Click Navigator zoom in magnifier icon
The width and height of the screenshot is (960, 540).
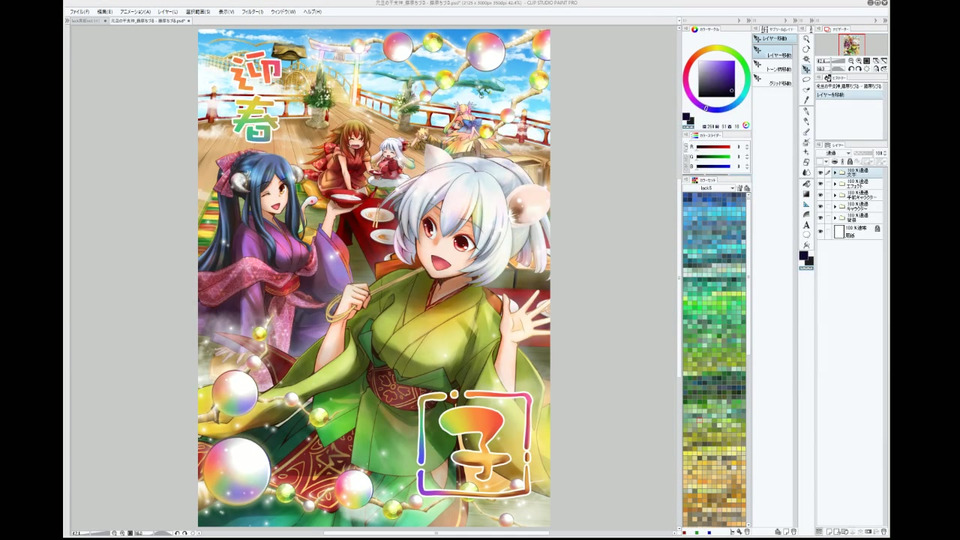click(x=859, y=61)
